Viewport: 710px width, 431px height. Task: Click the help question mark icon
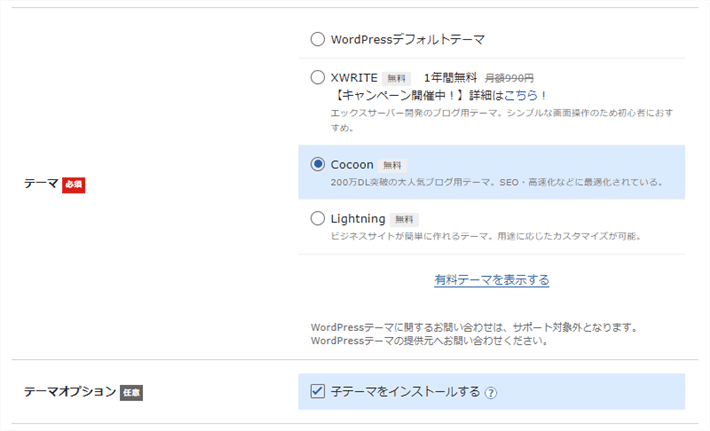(x=491, y=393)
